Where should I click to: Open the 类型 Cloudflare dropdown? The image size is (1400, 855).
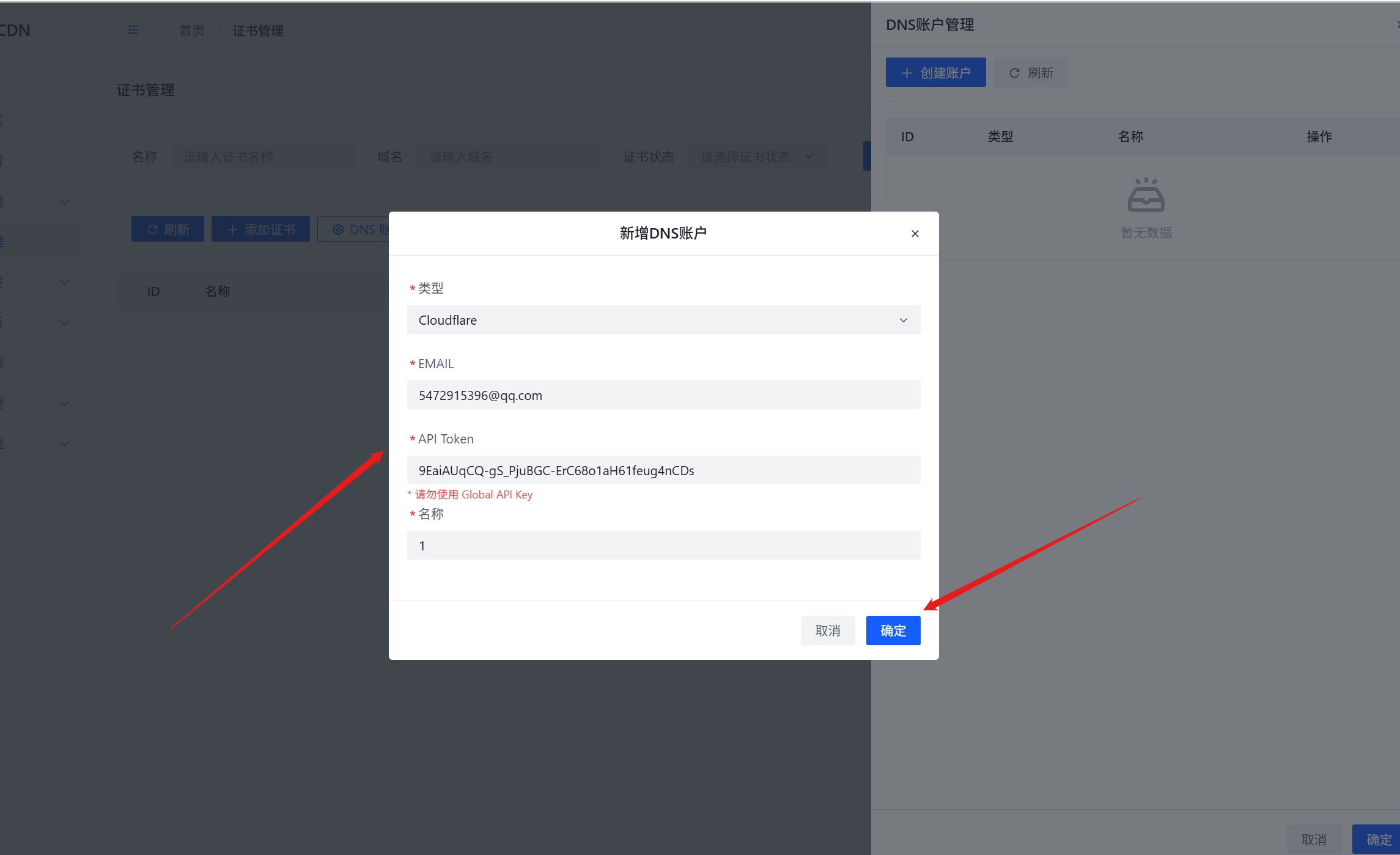pos(663,320)
